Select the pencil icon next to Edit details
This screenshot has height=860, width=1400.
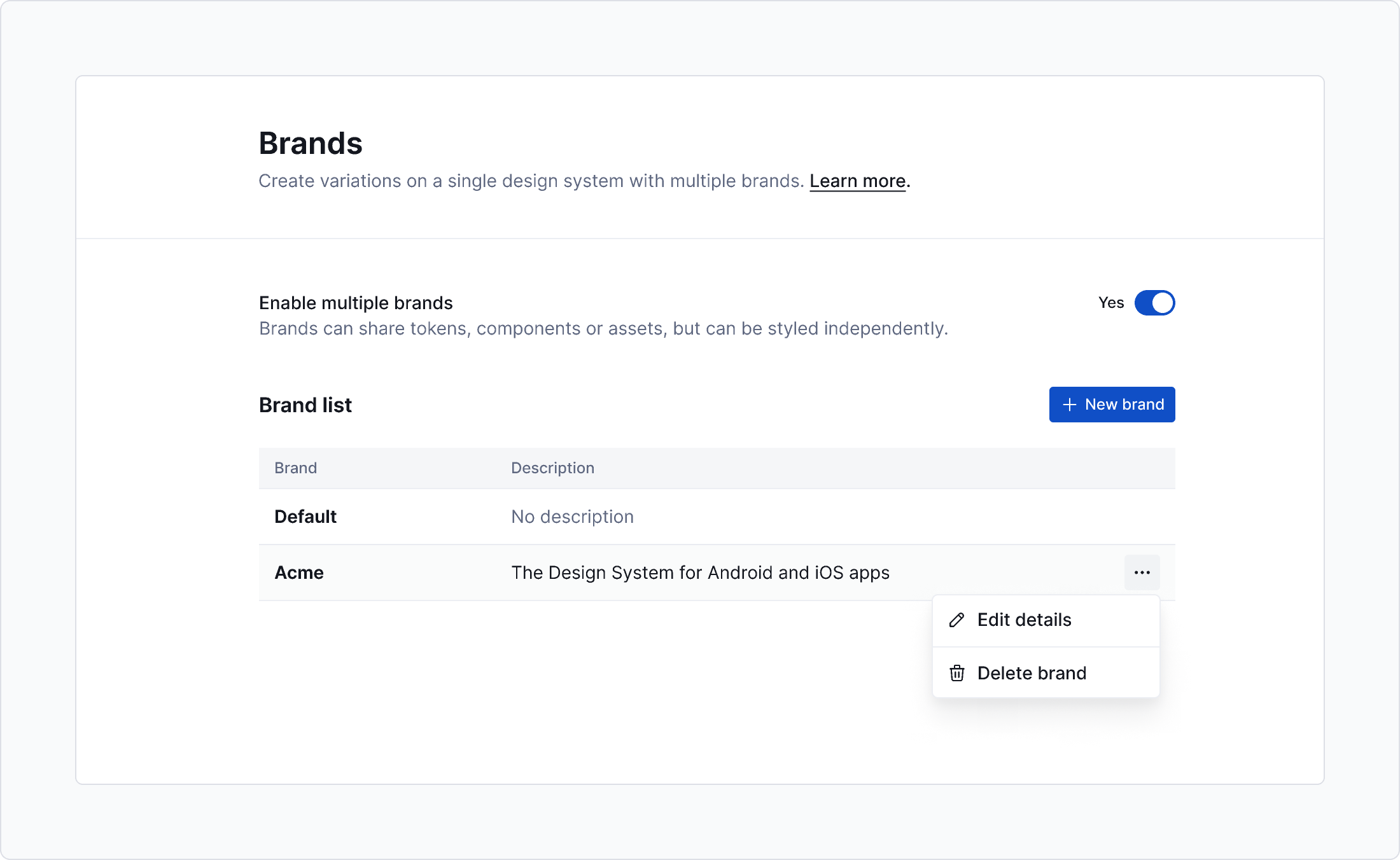956,620
